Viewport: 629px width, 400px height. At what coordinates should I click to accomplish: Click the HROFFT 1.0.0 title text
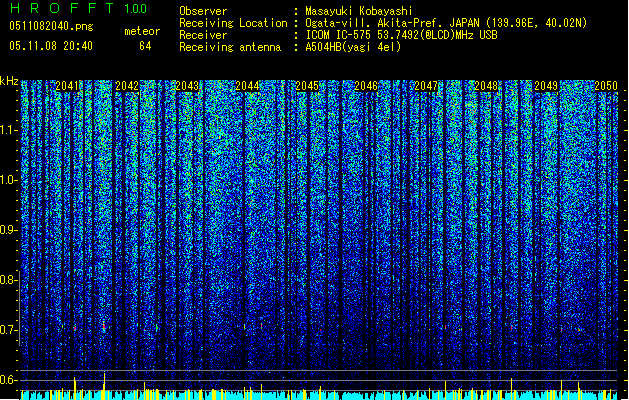(78, 8)
